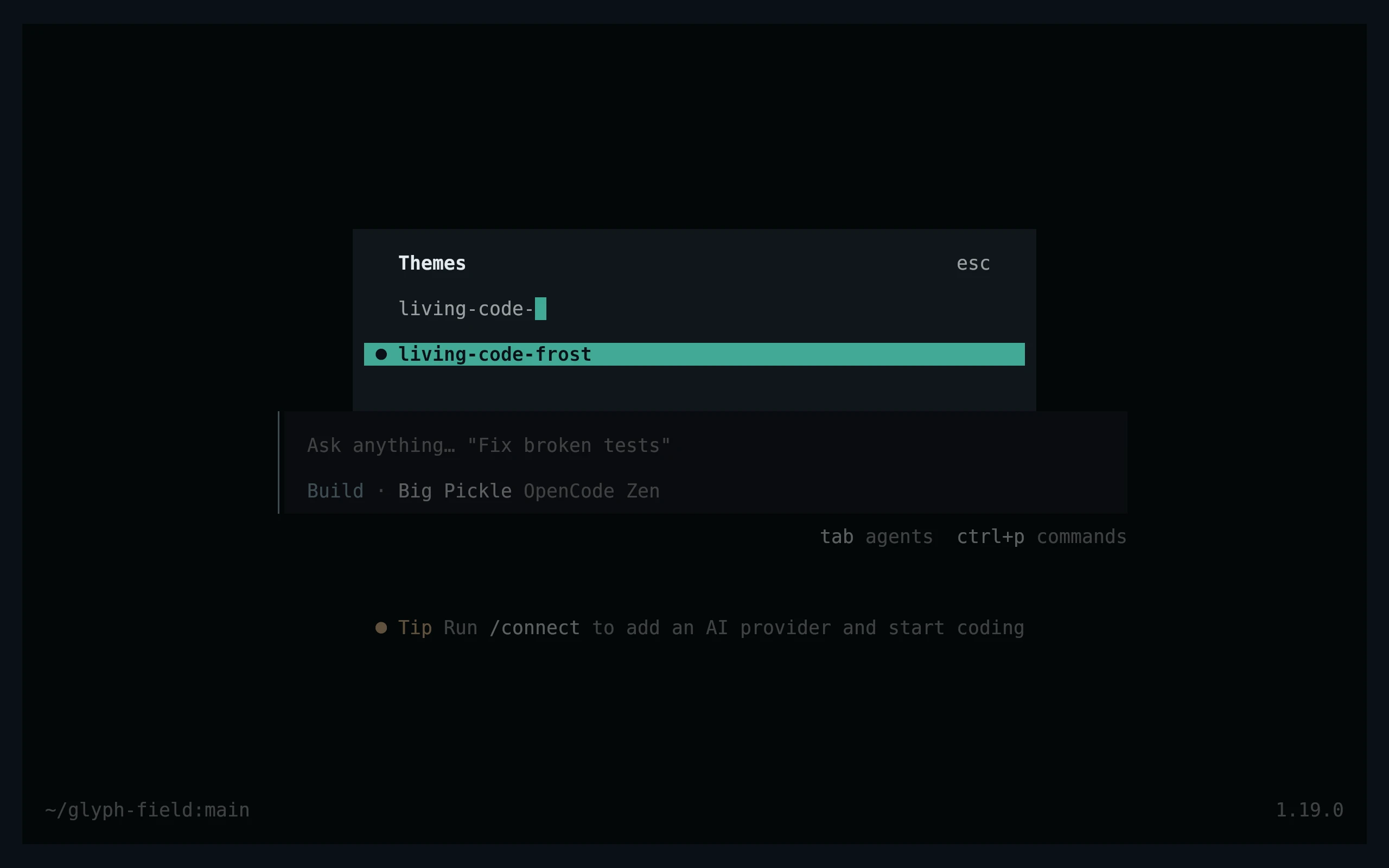Click the OpenCode Zen provider label
This screenshot has width=1389, height=868.
click(x=591, y=491)
